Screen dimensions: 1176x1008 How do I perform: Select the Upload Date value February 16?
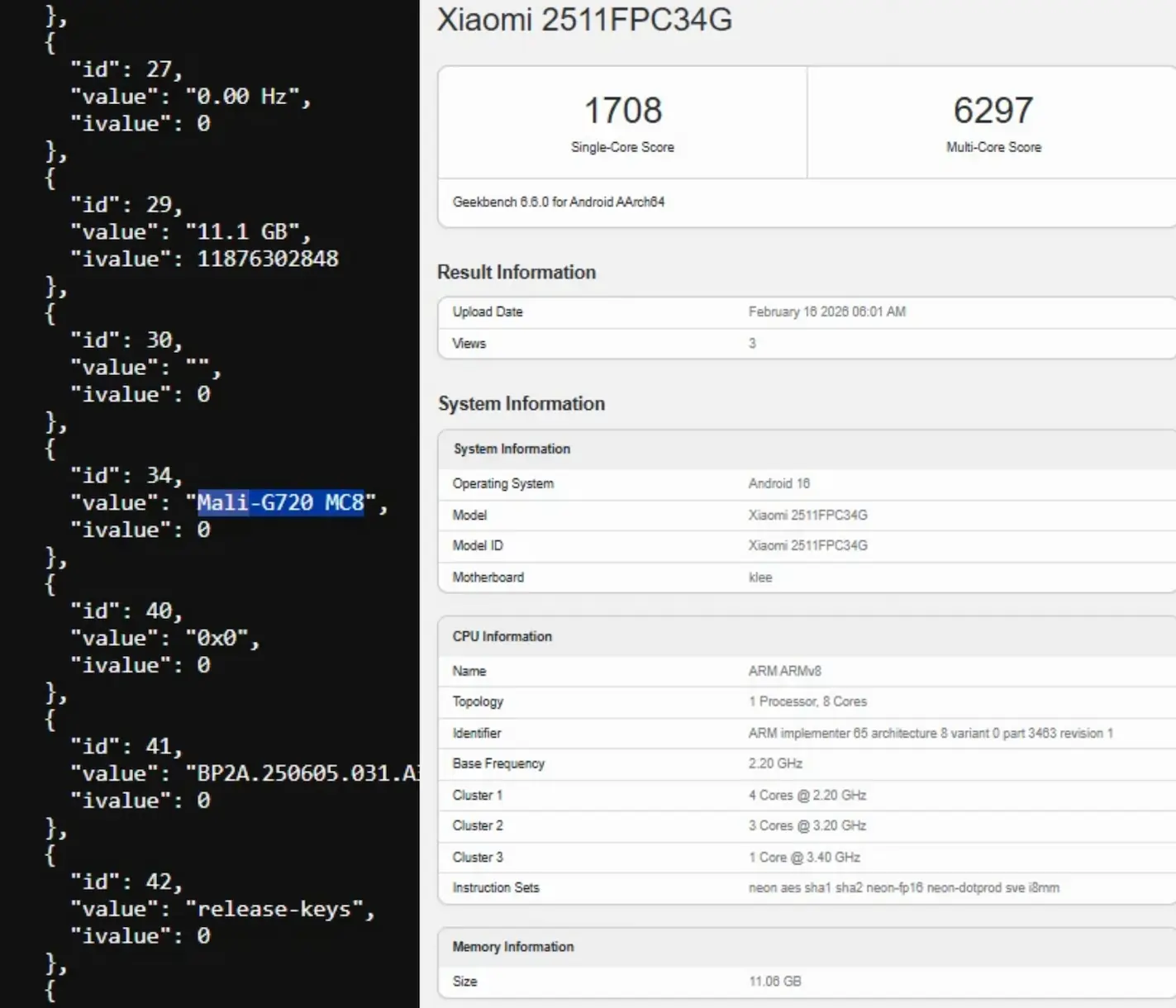coord(826,311)
